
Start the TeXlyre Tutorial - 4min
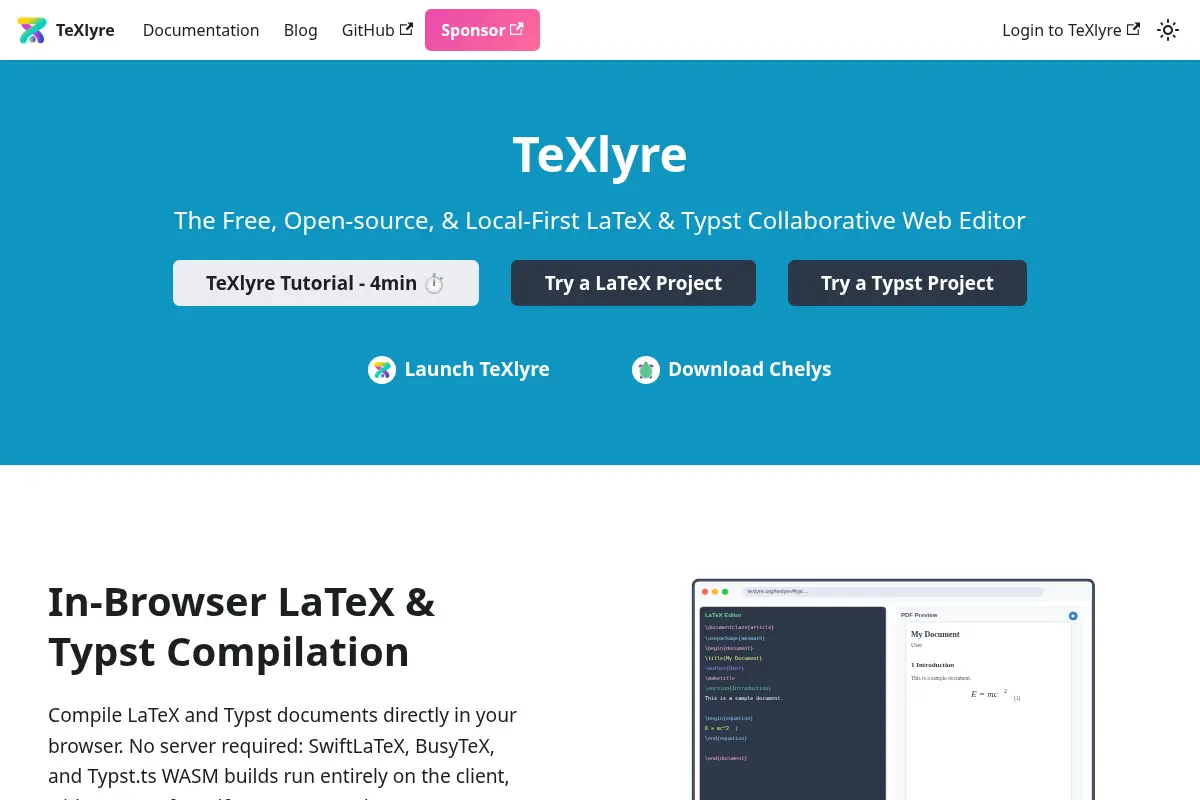pos(326,283)
